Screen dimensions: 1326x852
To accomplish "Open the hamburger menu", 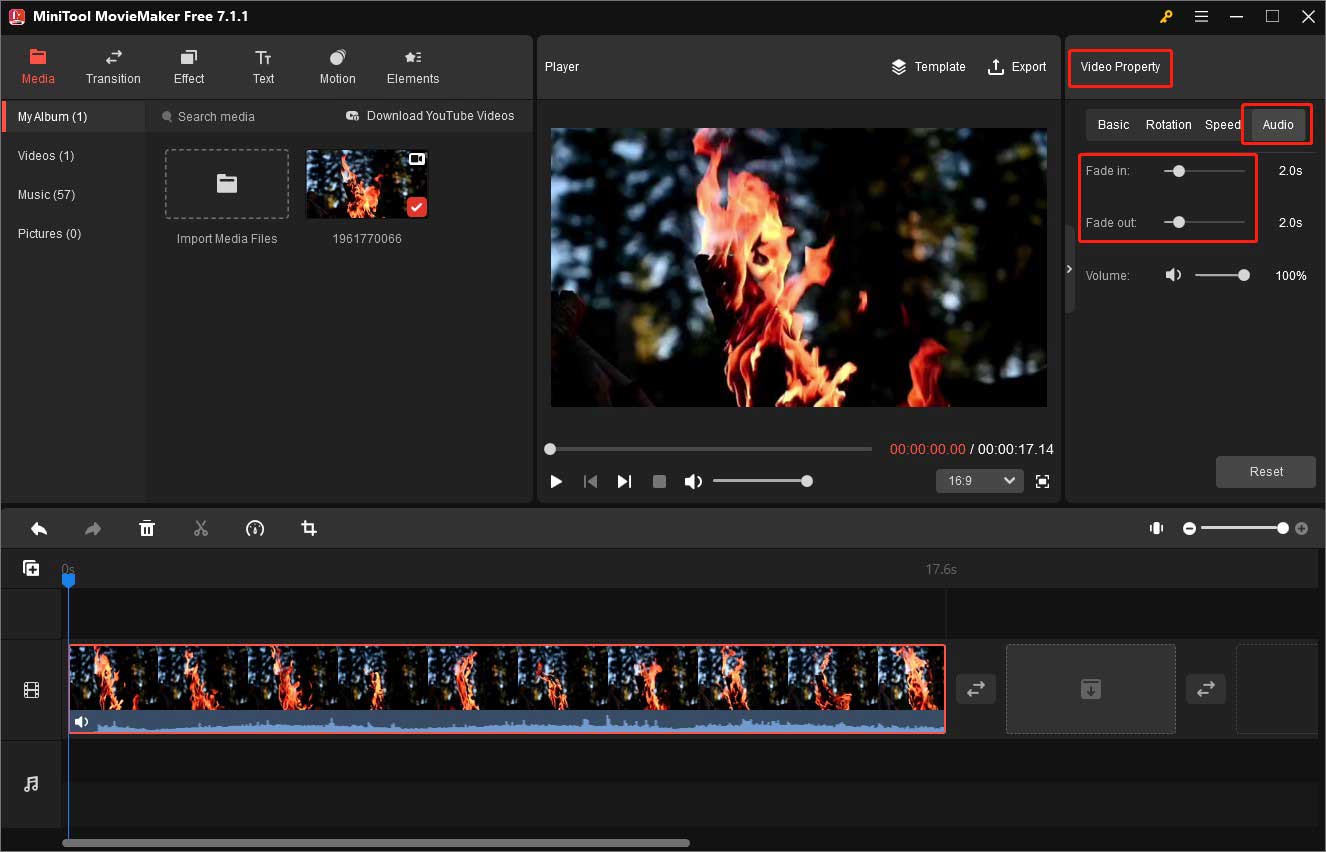I will (x=1202, y=16).
